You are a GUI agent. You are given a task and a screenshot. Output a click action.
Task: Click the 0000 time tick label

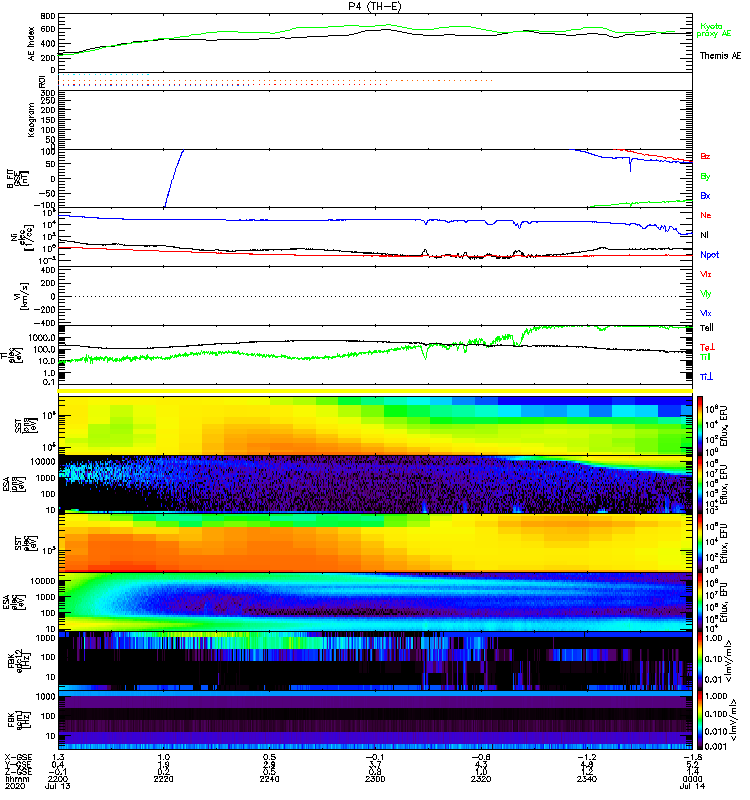point(692,779)
